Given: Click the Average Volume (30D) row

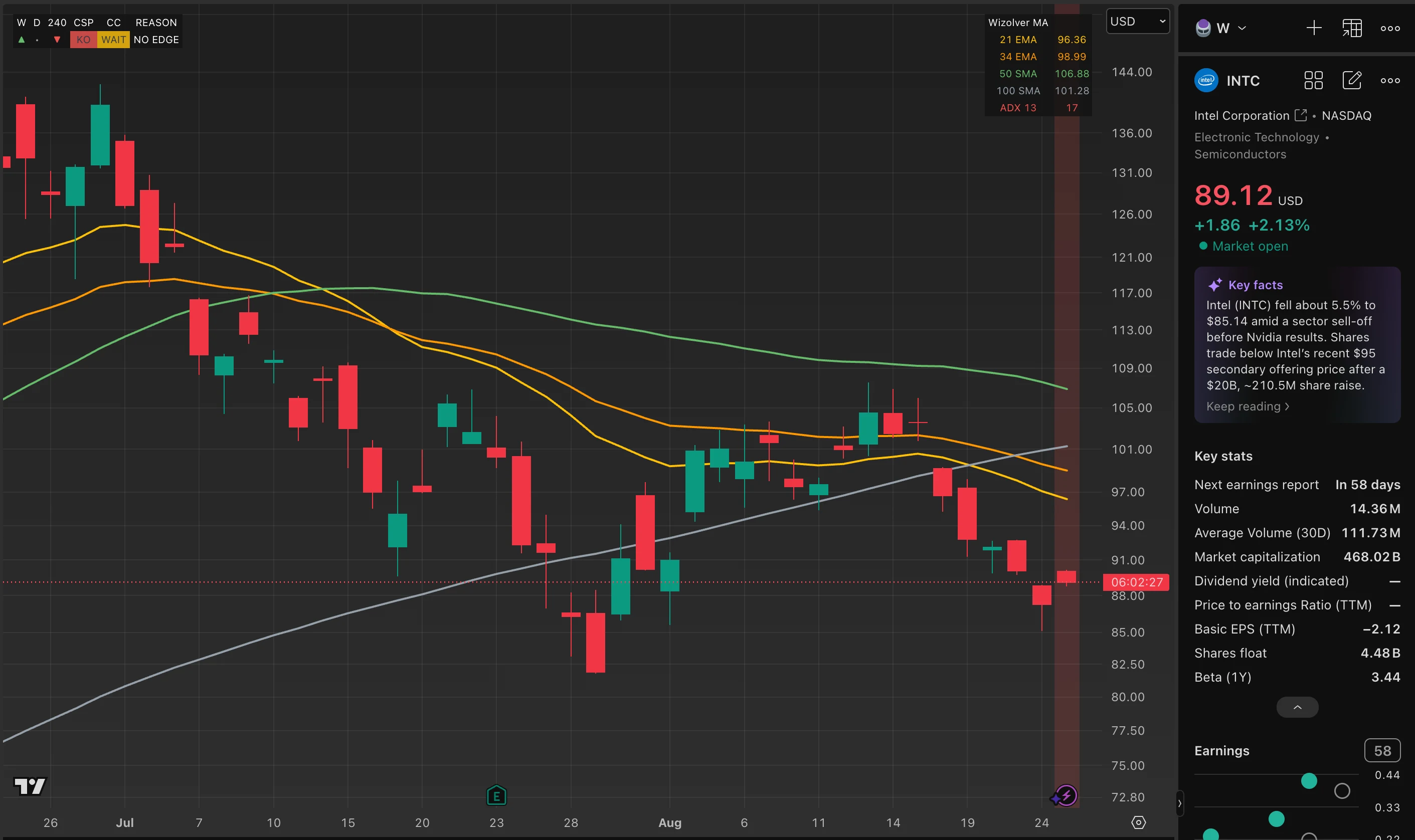Looking at the screenshot, I should click(1297, 533).
